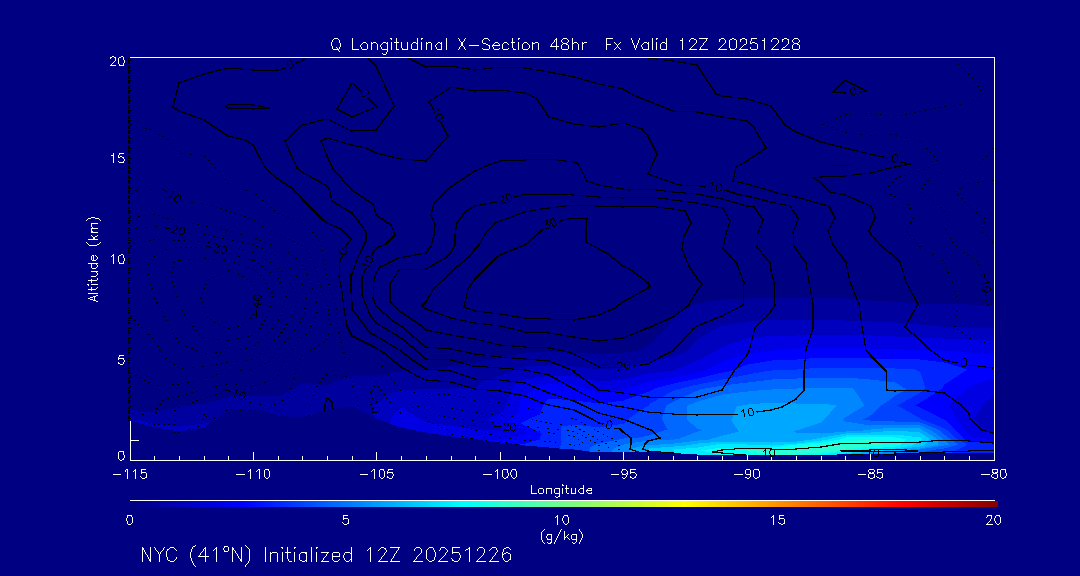Click the -115 longitude tick label

click(129, 475)
